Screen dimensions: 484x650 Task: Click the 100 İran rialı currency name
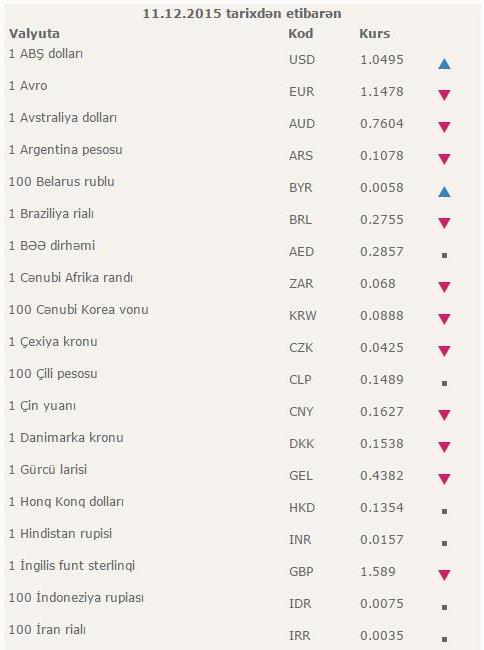click(x=47, y=630)
